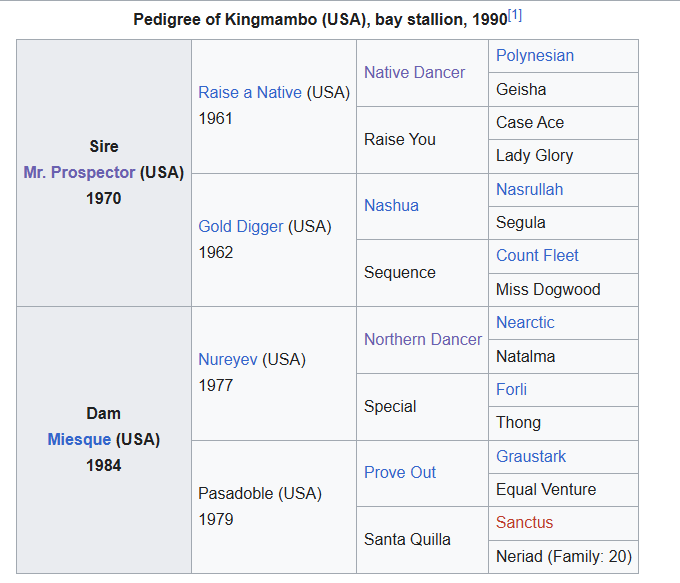The image size is (680, 583).
Task: Select the year 1984 under Miesque
Action: [x=104, y=465]
